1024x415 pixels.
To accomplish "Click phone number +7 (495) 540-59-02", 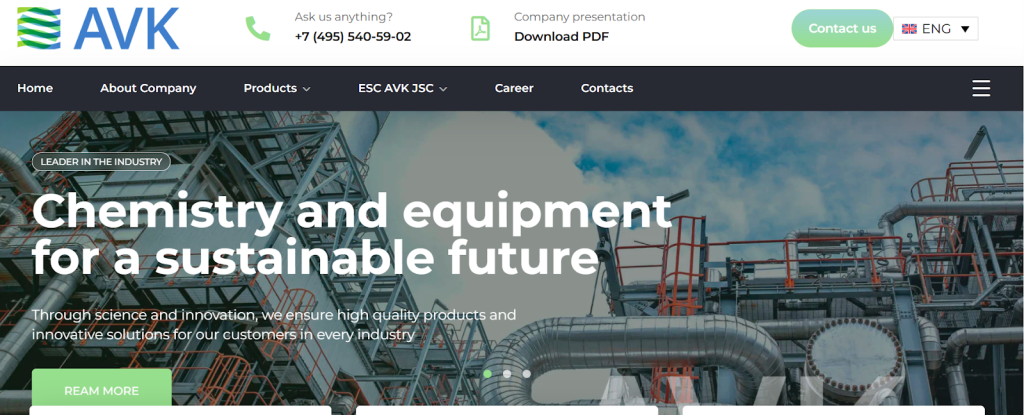I will click(x=353, y=37).
